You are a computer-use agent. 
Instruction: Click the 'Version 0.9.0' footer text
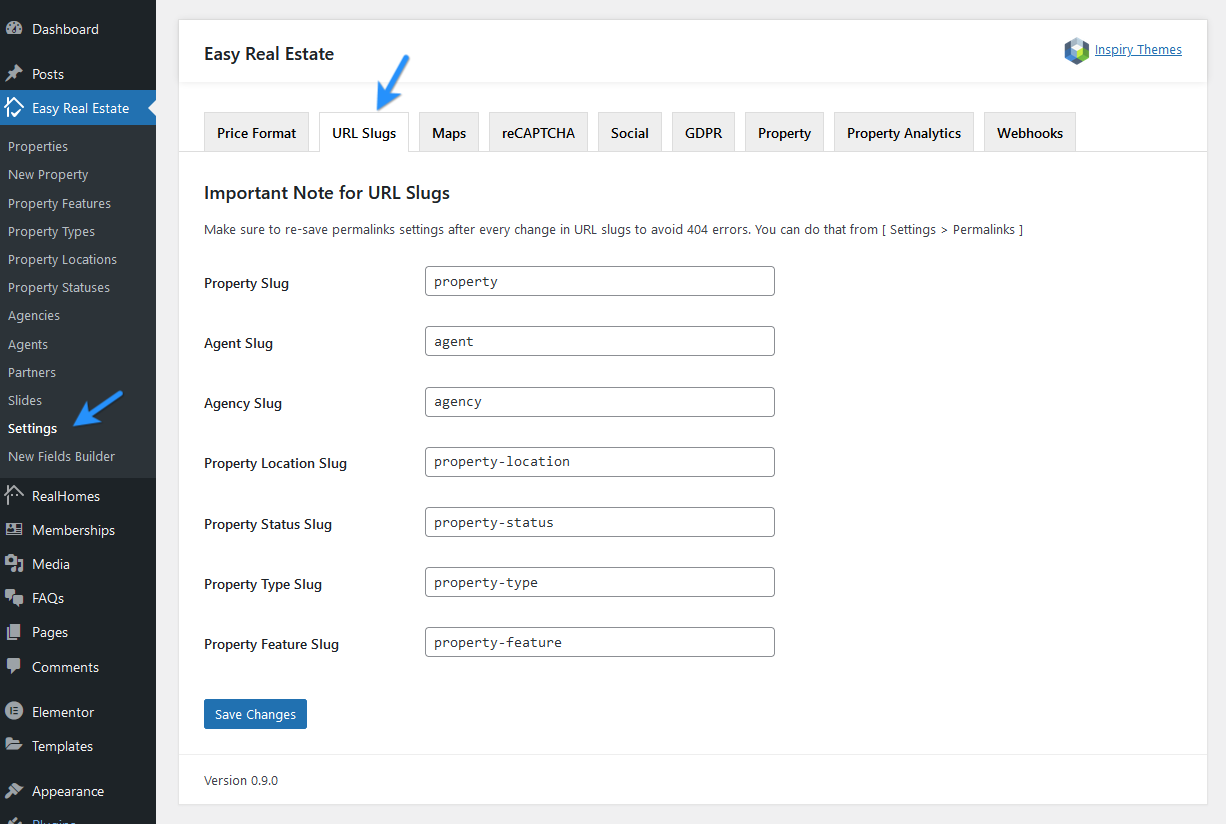coord(241,780)
